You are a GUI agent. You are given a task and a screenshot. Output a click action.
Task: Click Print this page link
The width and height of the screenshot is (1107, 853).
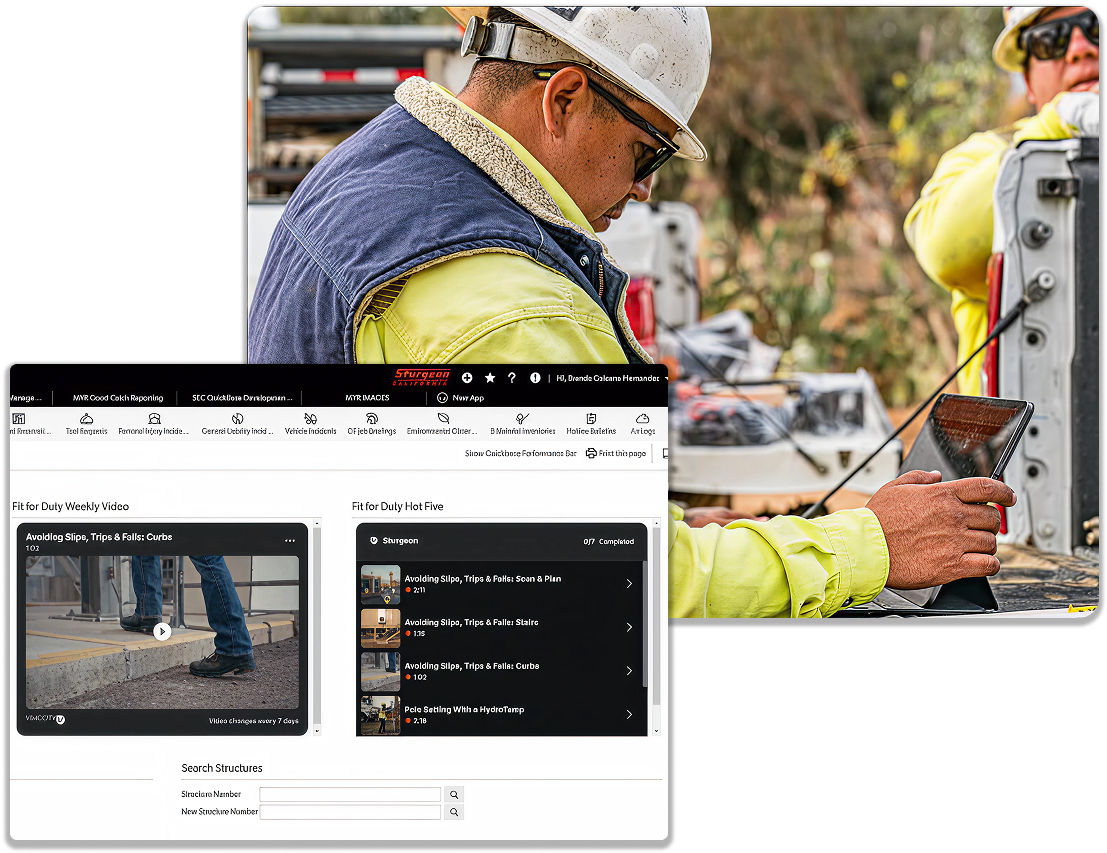pos(616,454)
